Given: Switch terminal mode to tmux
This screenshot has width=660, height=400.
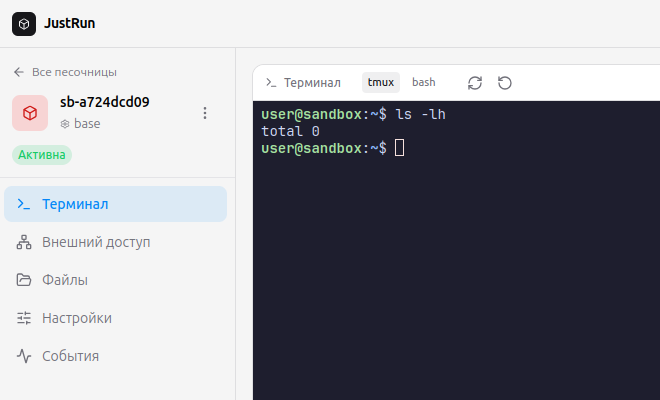Looking at the screenshot, I should pyautogui.click(x=381, y=82).
